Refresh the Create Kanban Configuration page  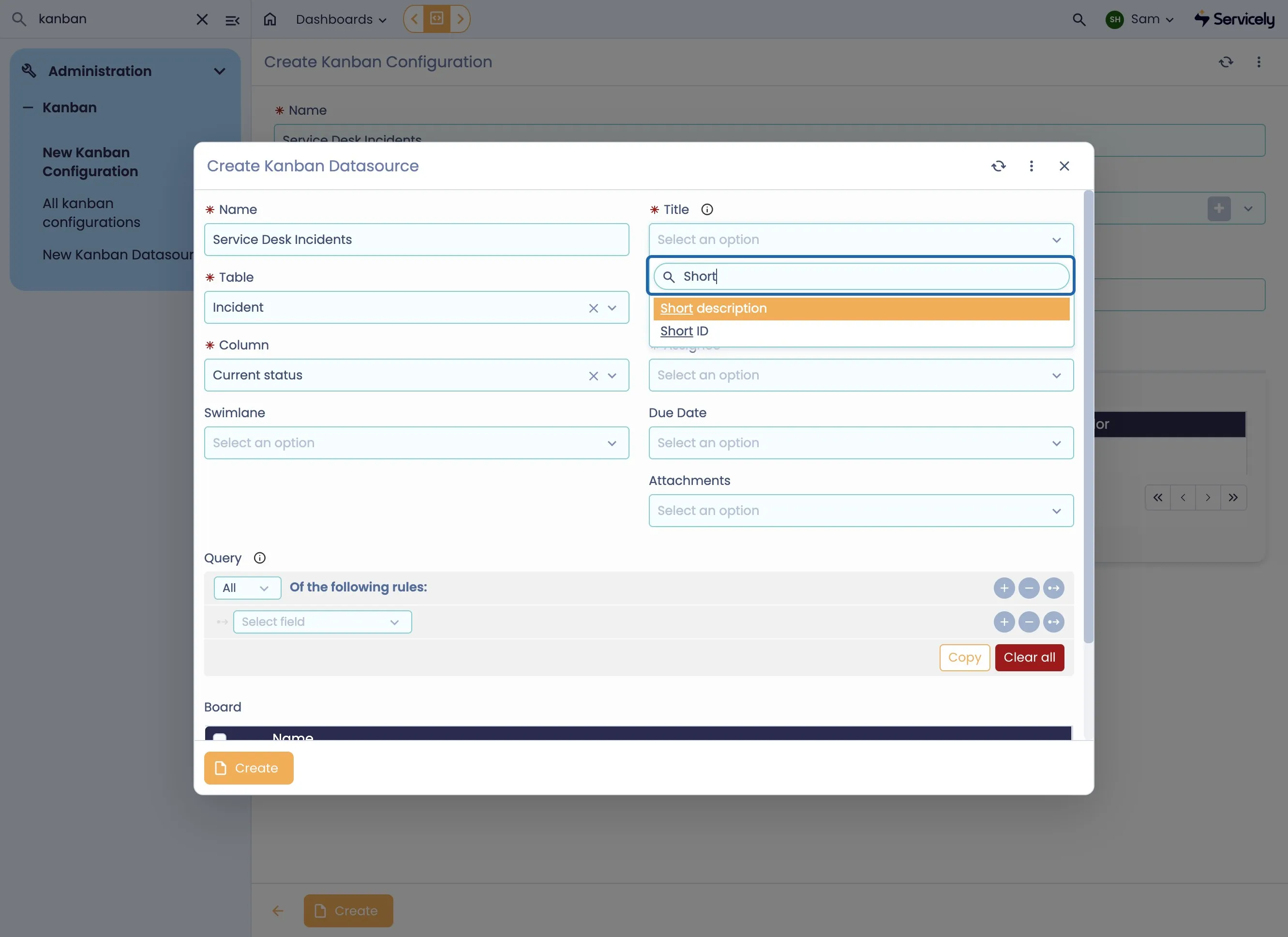click(1226, 62)
